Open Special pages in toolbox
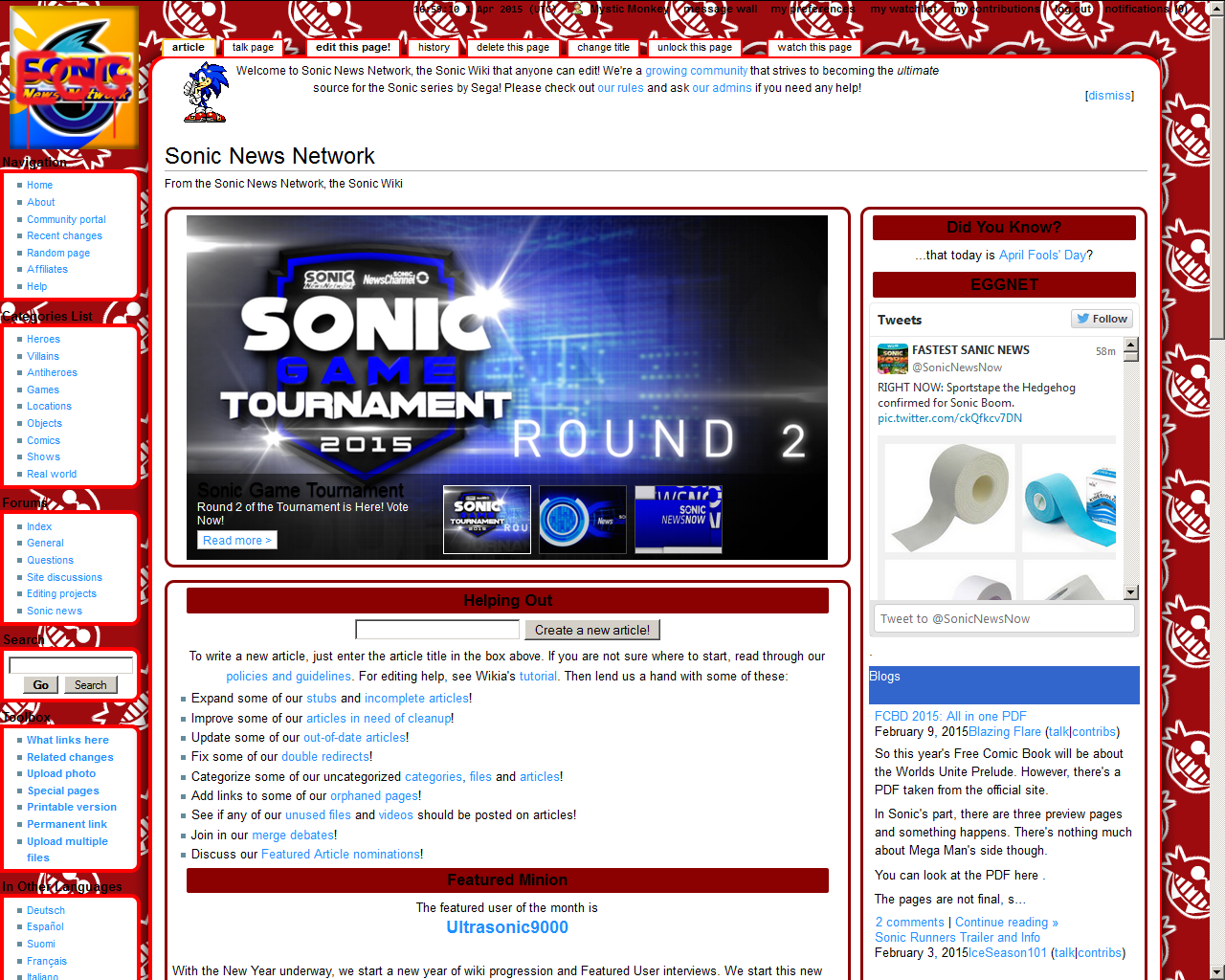 [x=63, y=791]
